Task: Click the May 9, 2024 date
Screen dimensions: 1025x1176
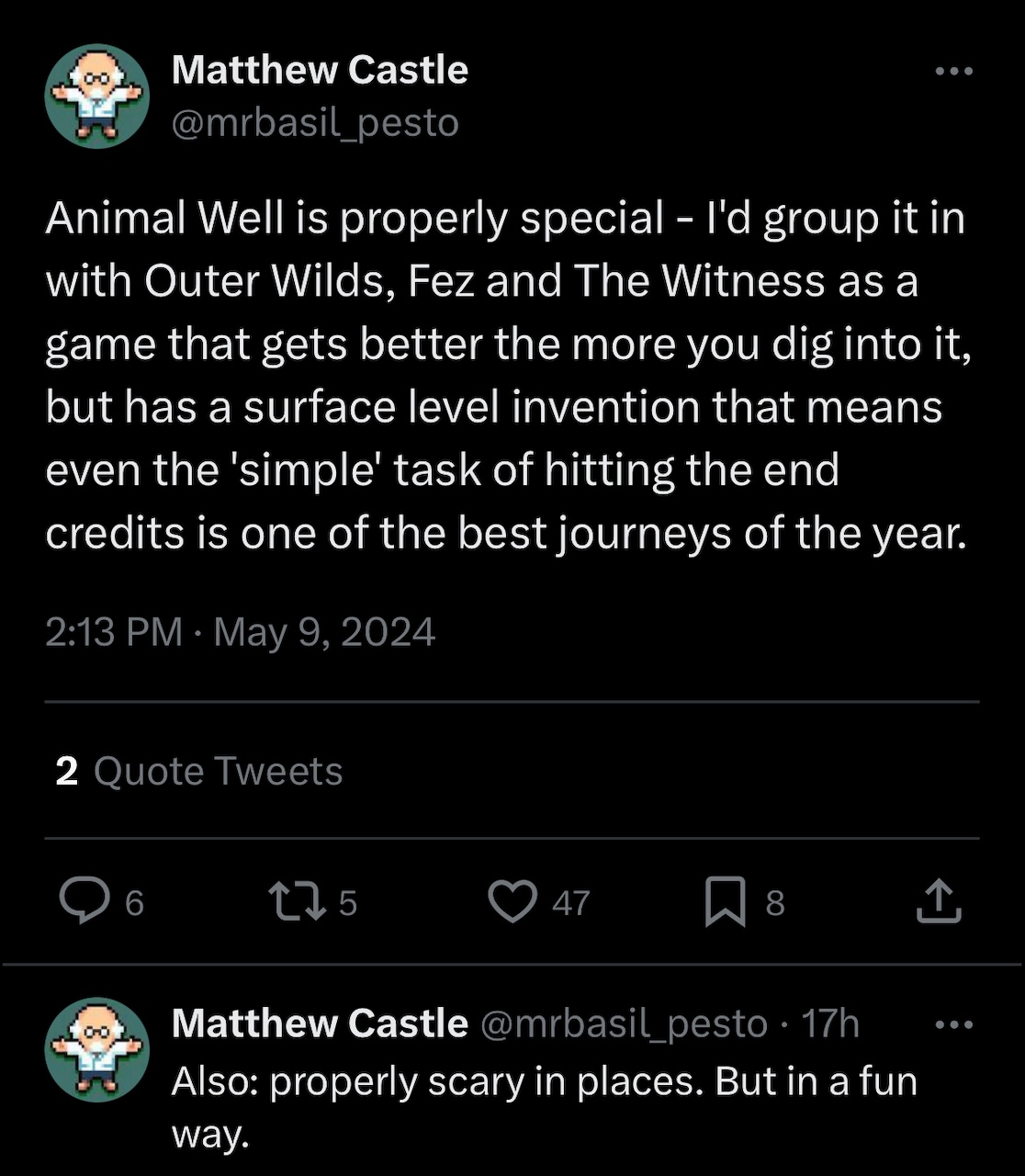Action: pyautogui.click(x=324, y=632)
